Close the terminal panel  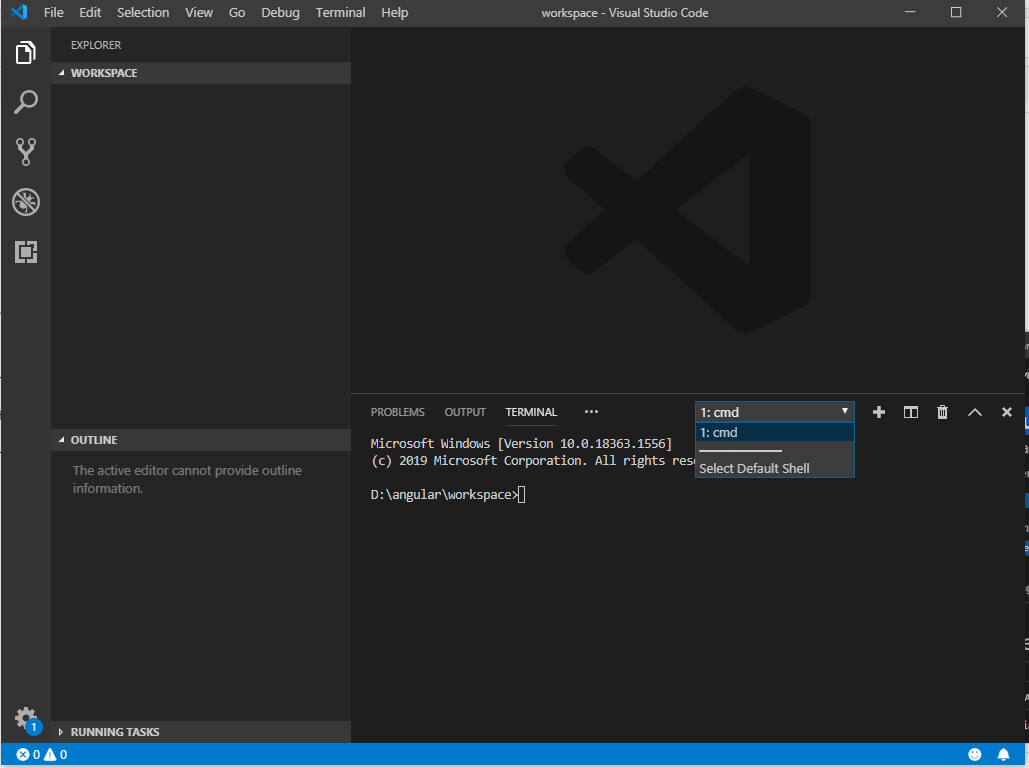[1007, 412]
